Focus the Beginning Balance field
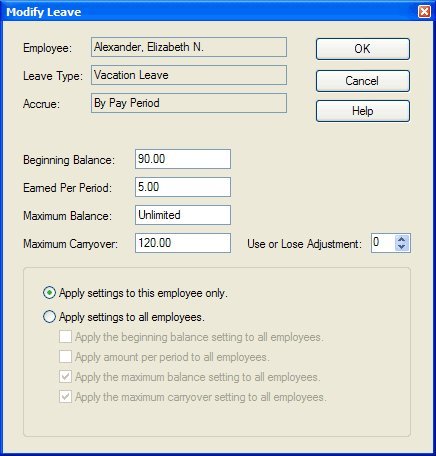This screenshot has height=456, width=436. (x=183, y=159)
